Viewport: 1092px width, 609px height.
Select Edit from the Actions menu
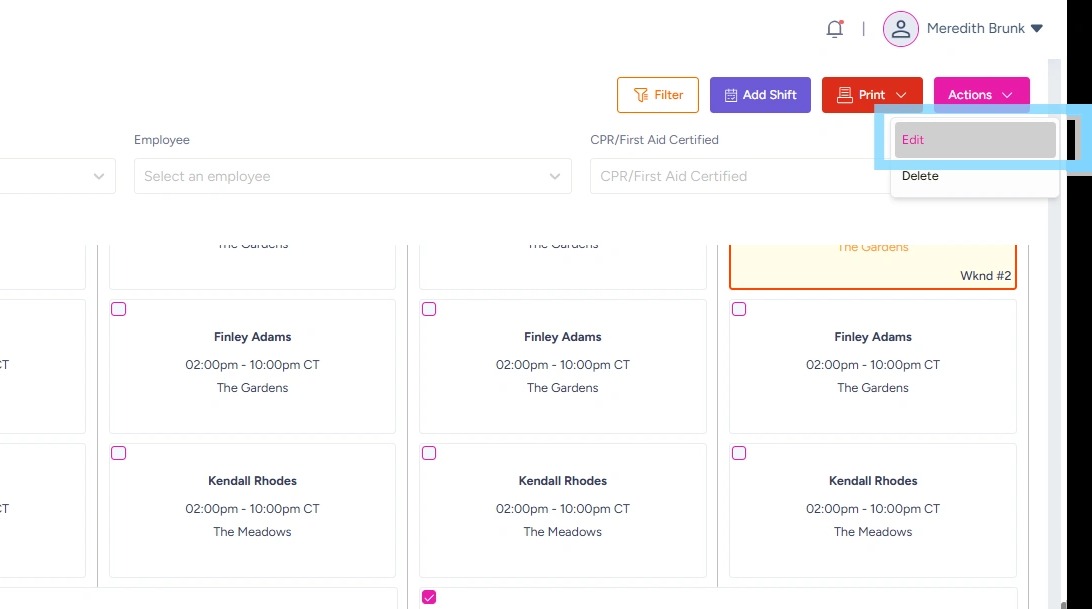click(975, 140)
